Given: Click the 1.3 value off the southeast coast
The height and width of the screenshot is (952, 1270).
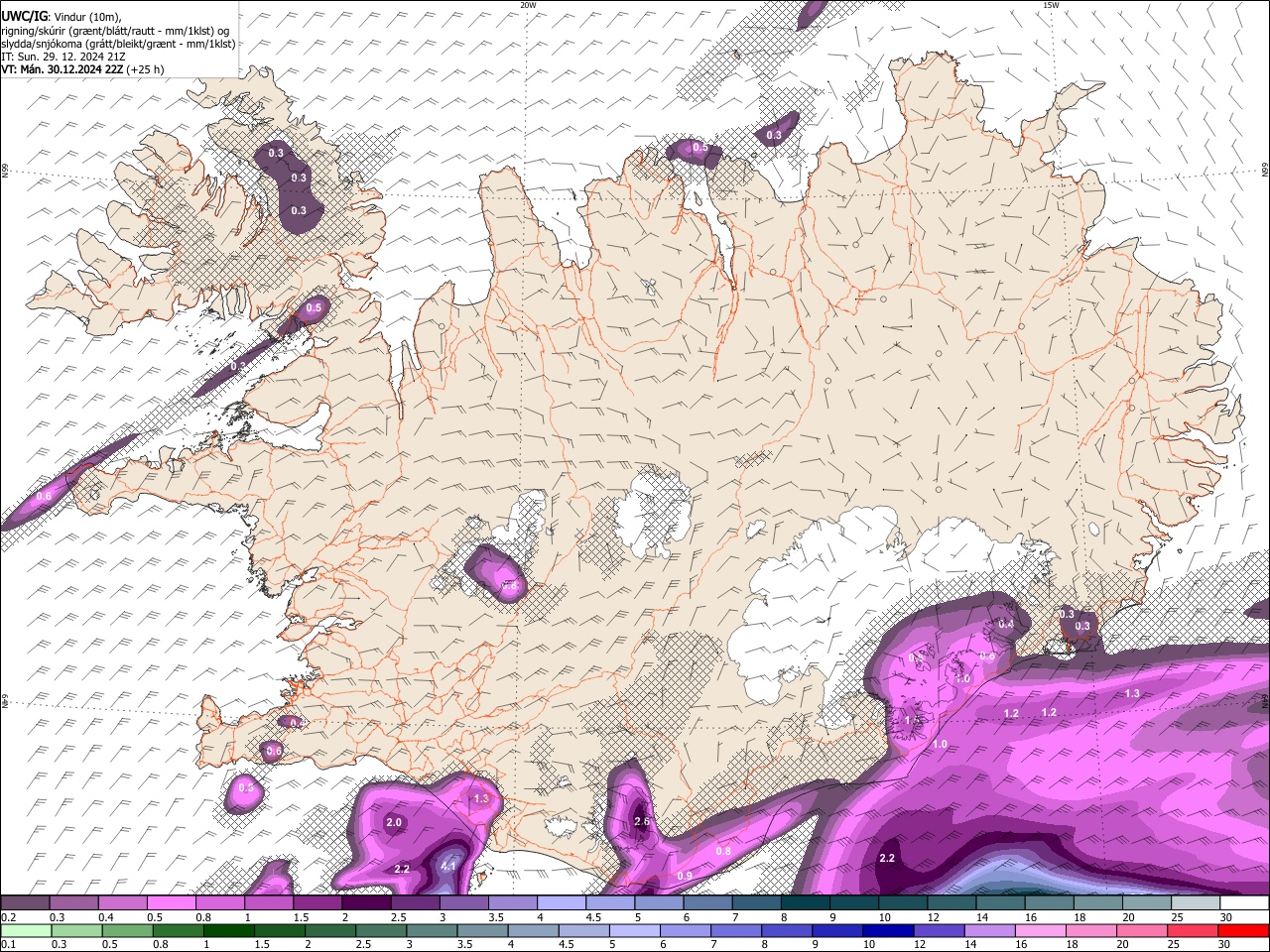Looking at the screenshot, I should coord(1132,693).
